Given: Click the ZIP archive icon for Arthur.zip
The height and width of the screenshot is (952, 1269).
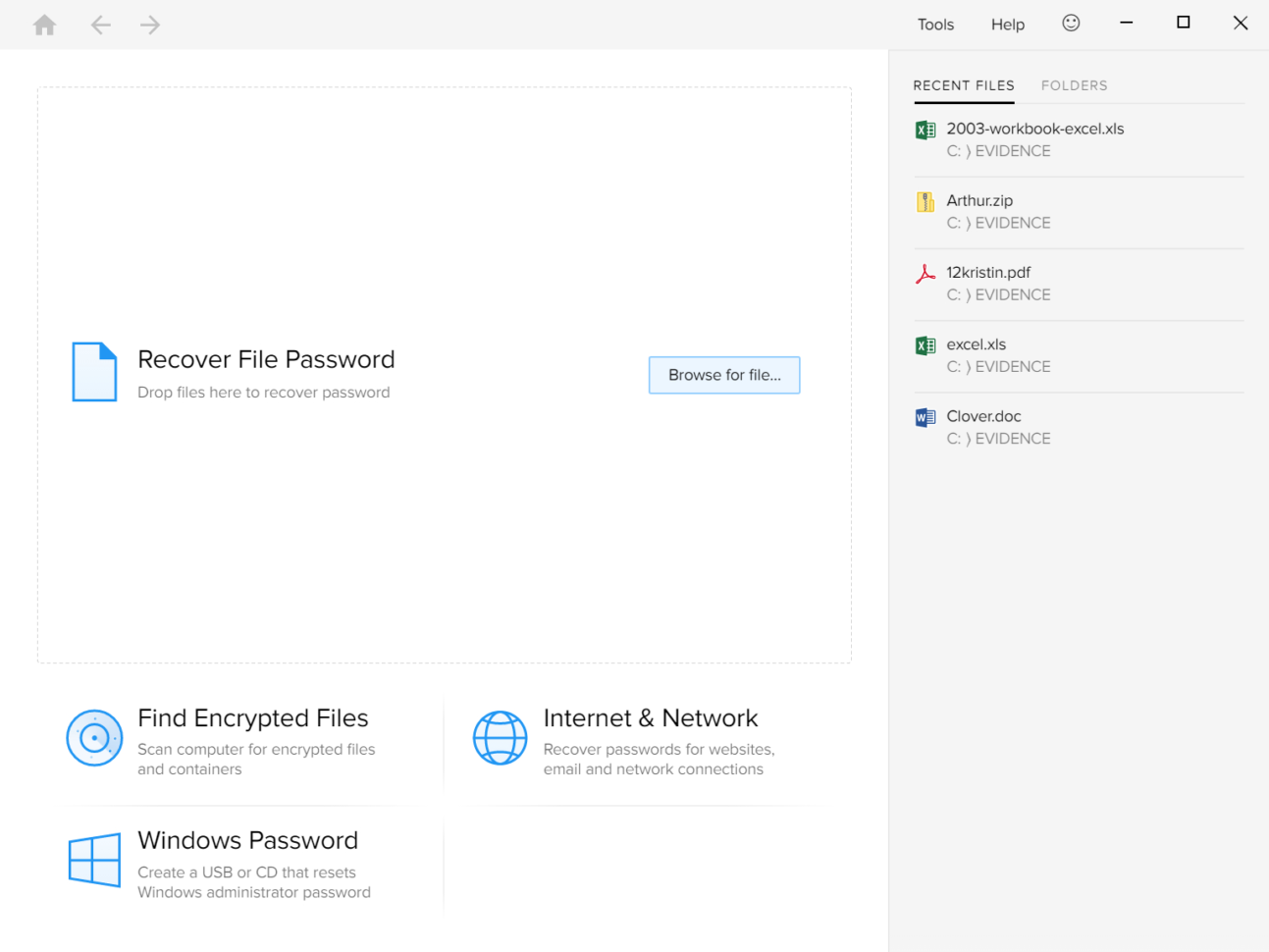Looking at the screenshot, I should click(924, 201).
